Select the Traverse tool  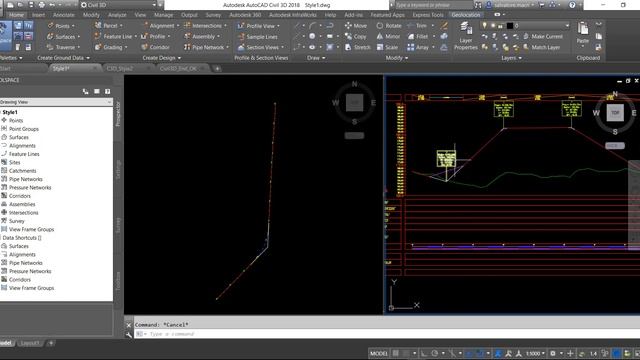(64, 47)
